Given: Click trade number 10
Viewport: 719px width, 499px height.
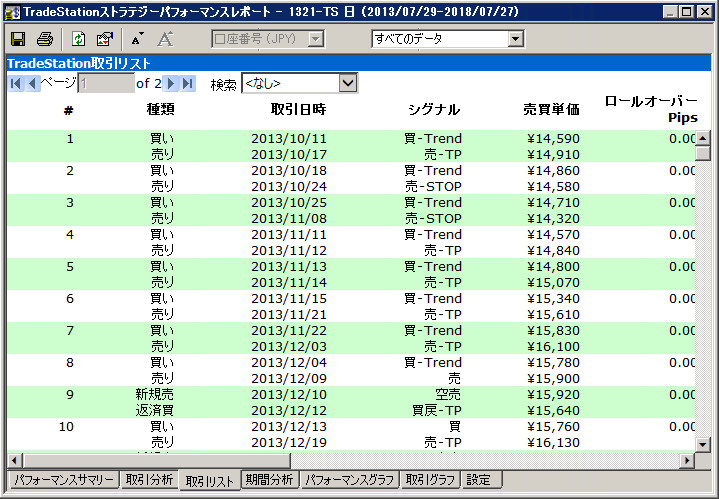Looking at the screenshot, I should 66,427.
